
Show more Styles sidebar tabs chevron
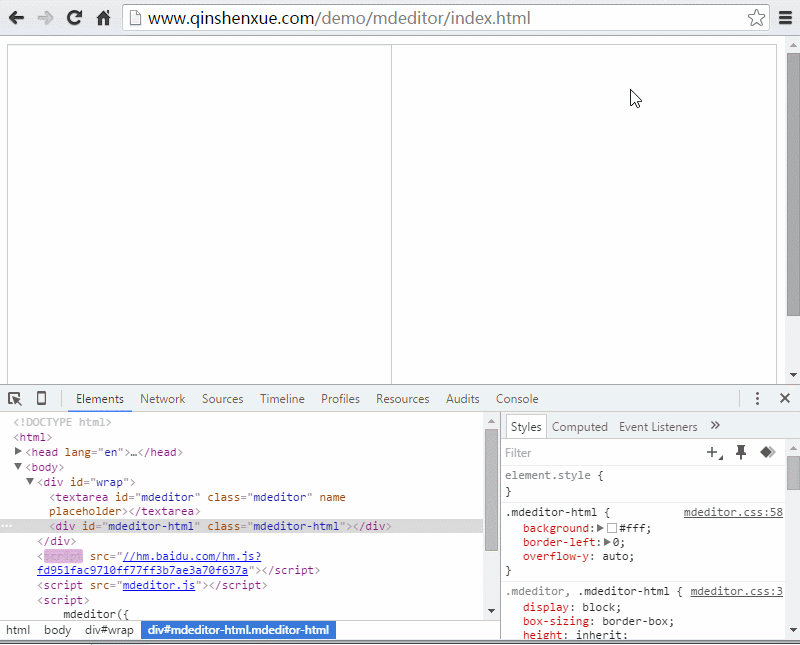pyautogui.click(x=715, y=426)
